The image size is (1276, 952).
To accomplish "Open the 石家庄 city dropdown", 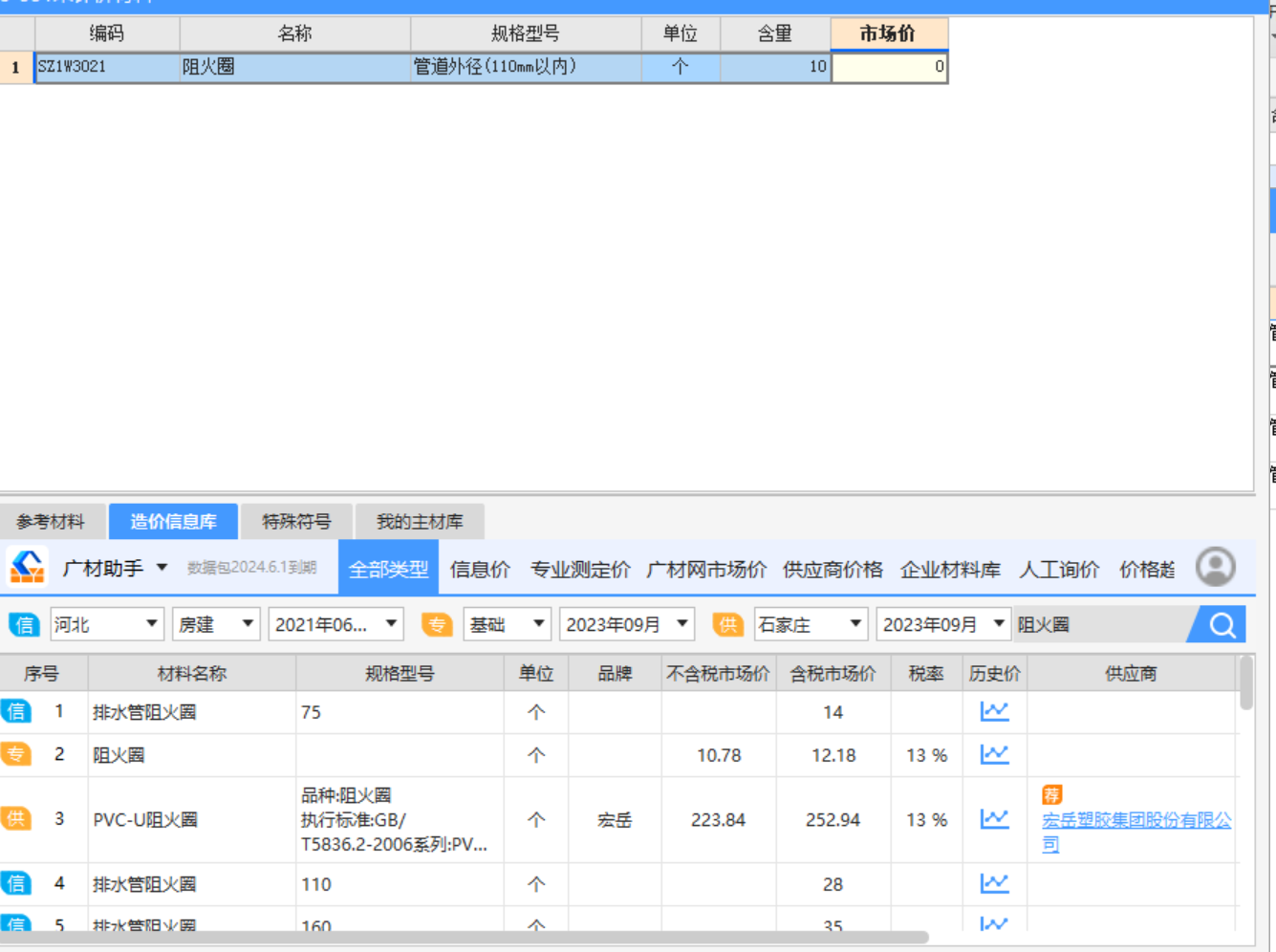I will [x=811, y=625].
